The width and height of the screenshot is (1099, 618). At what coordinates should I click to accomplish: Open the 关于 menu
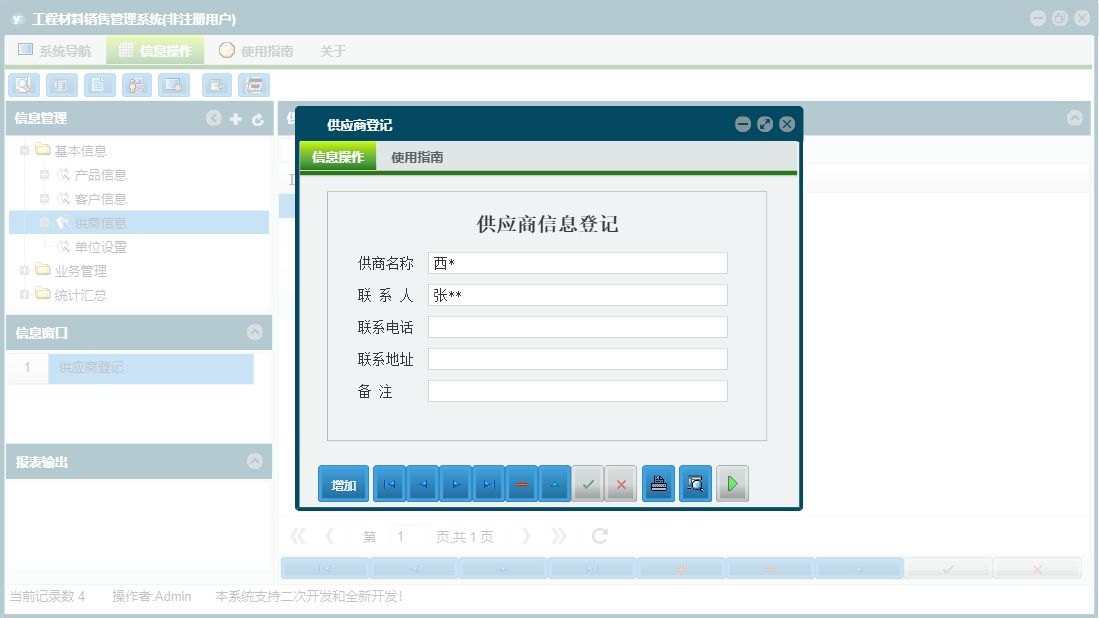[x=333, y=51]
